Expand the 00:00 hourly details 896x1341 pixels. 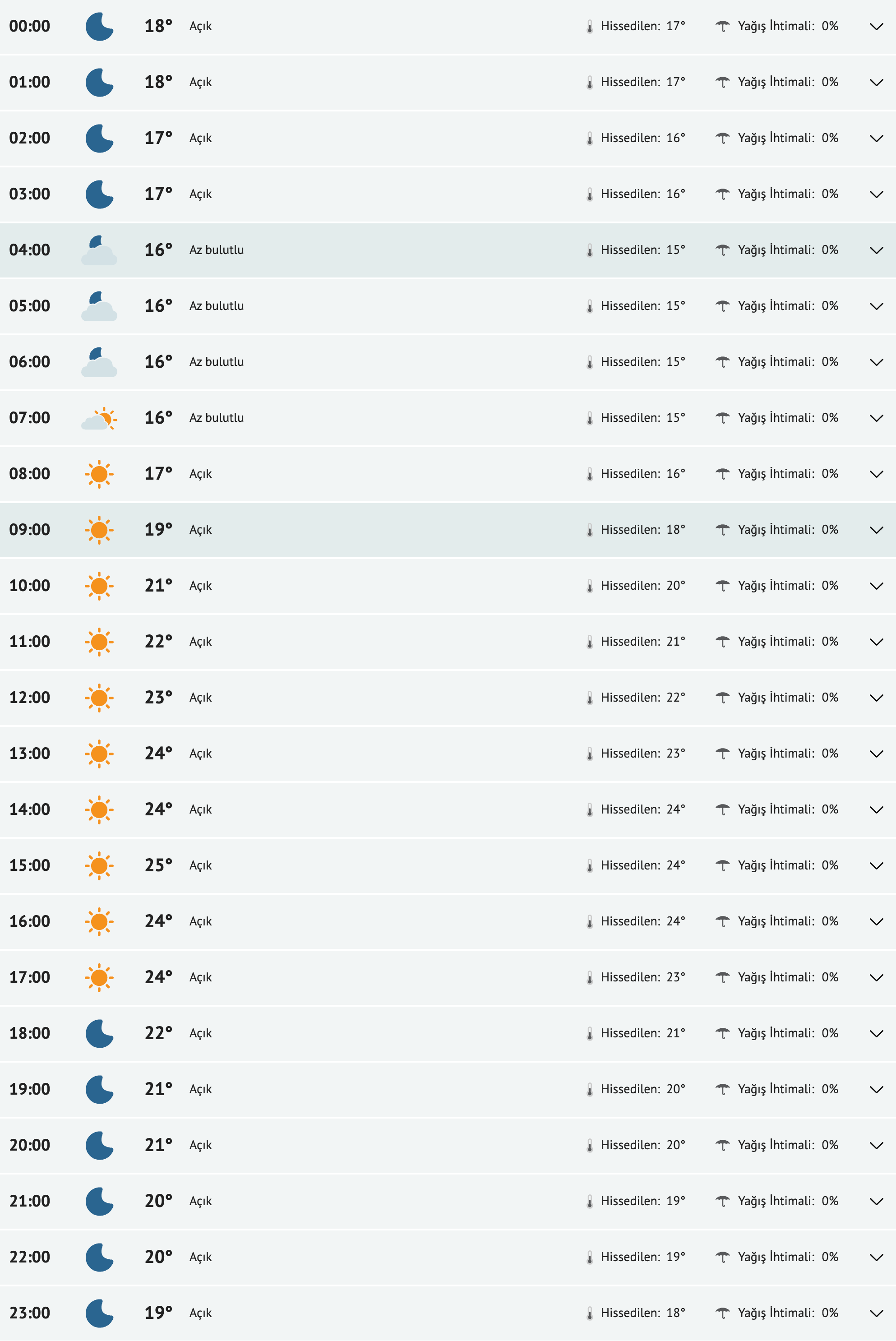click(876, 27)
